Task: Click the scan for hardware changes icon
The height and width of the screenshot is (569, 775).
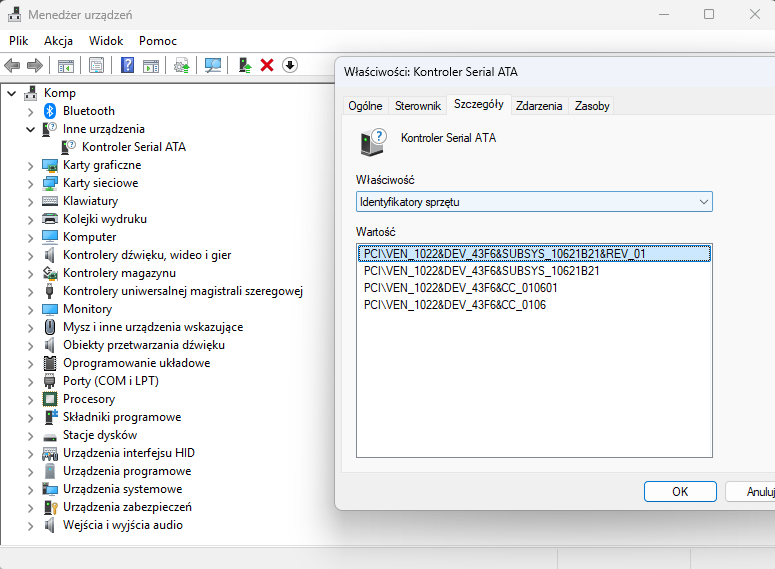Action: point(213,65)
